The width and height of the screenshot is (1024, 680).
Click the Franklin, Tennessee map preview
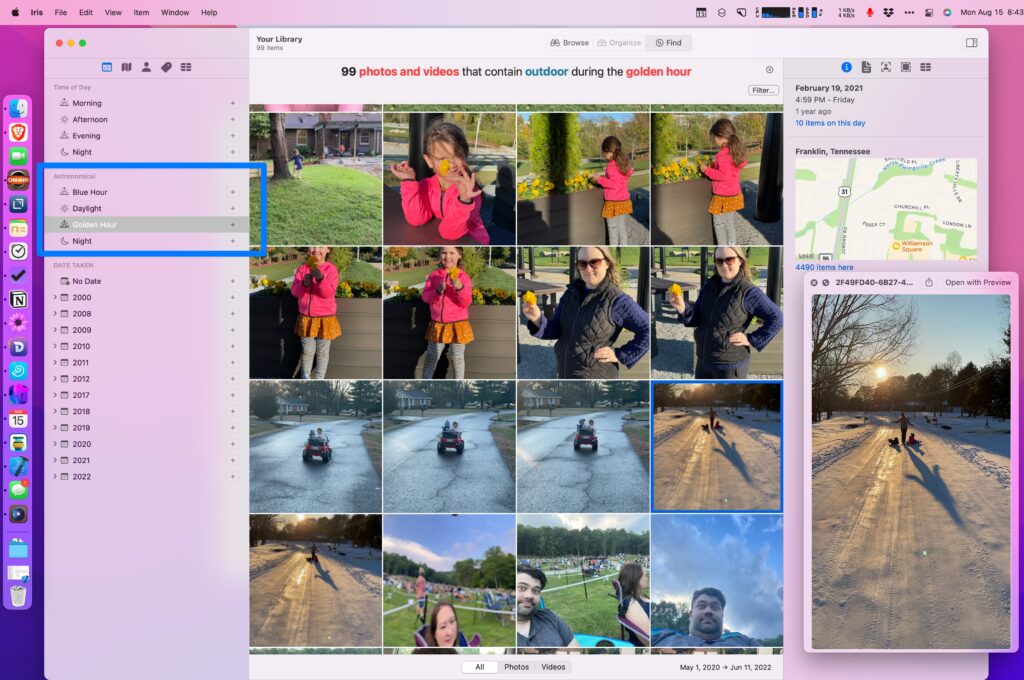pos(886,208)
